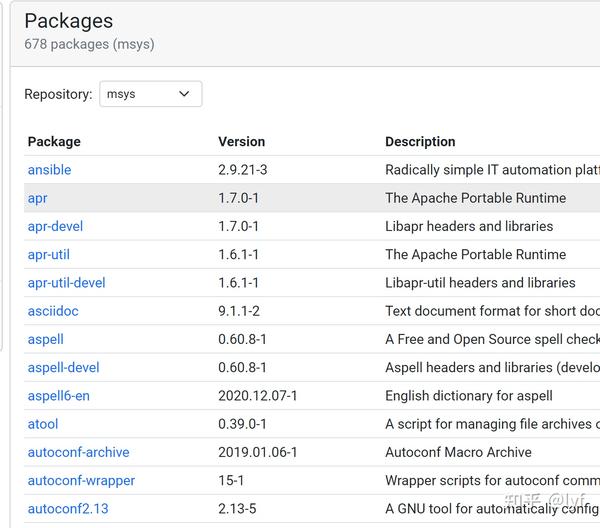This screenshot has height=528, width=600.
Task: Click 'Wrapper scripts for autoconf' description
Action: [x=492, y=481]
